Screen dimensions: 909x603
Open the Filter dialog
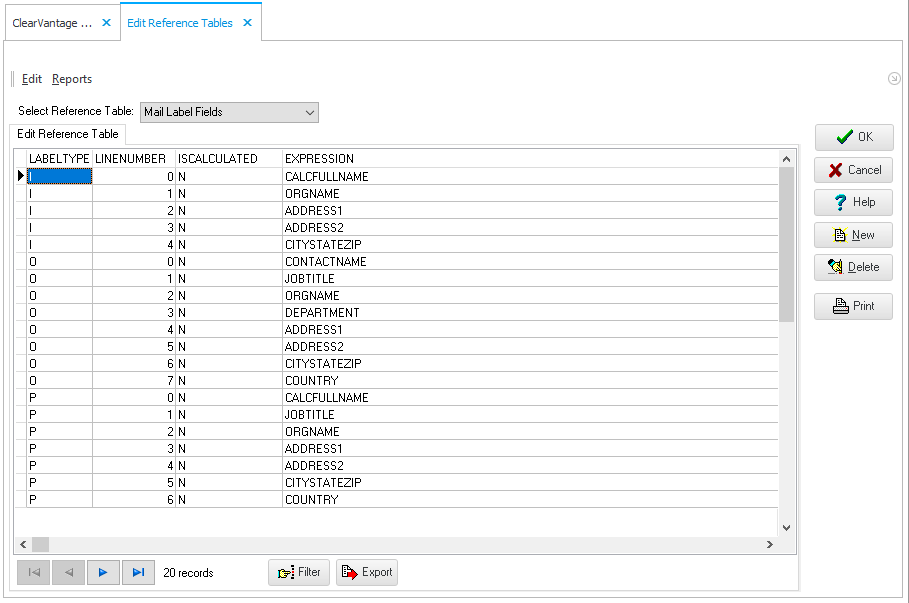299,572
